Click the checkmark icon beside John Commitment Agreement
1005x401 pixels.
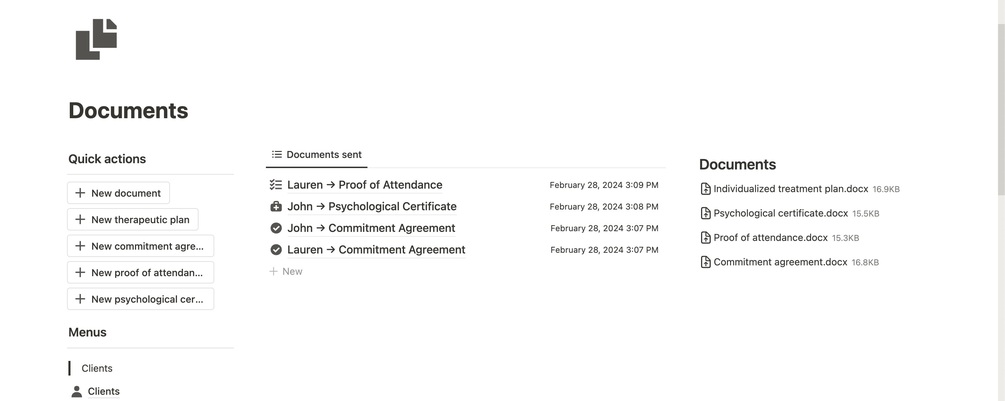click(276, 228)
